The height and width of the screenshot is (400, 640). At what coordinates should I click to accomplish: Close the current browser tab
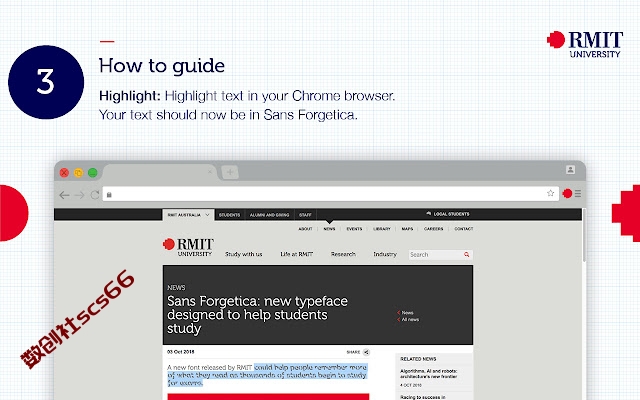point(210,172)
